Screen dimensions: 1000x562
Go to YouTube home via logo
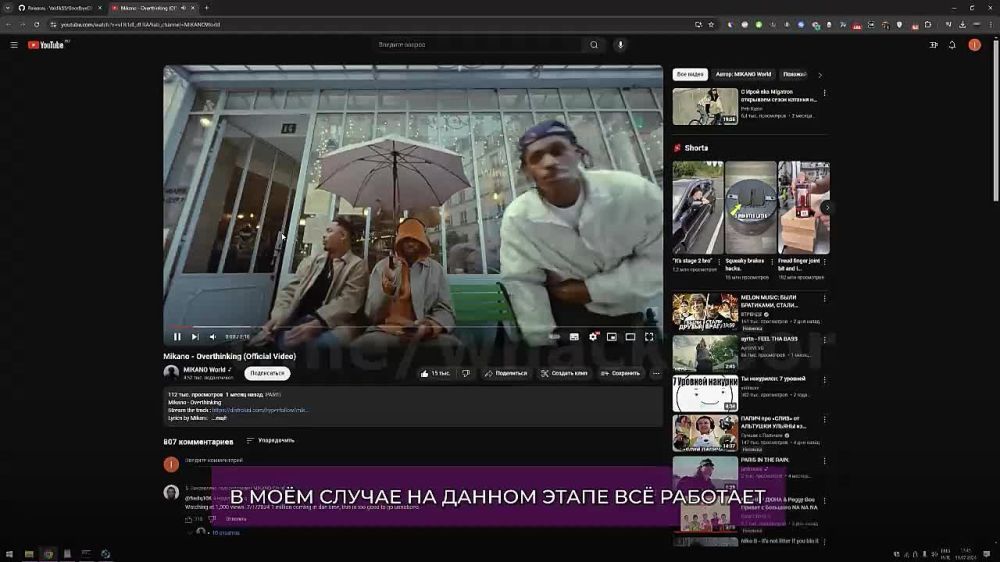[x=47, y=45]
